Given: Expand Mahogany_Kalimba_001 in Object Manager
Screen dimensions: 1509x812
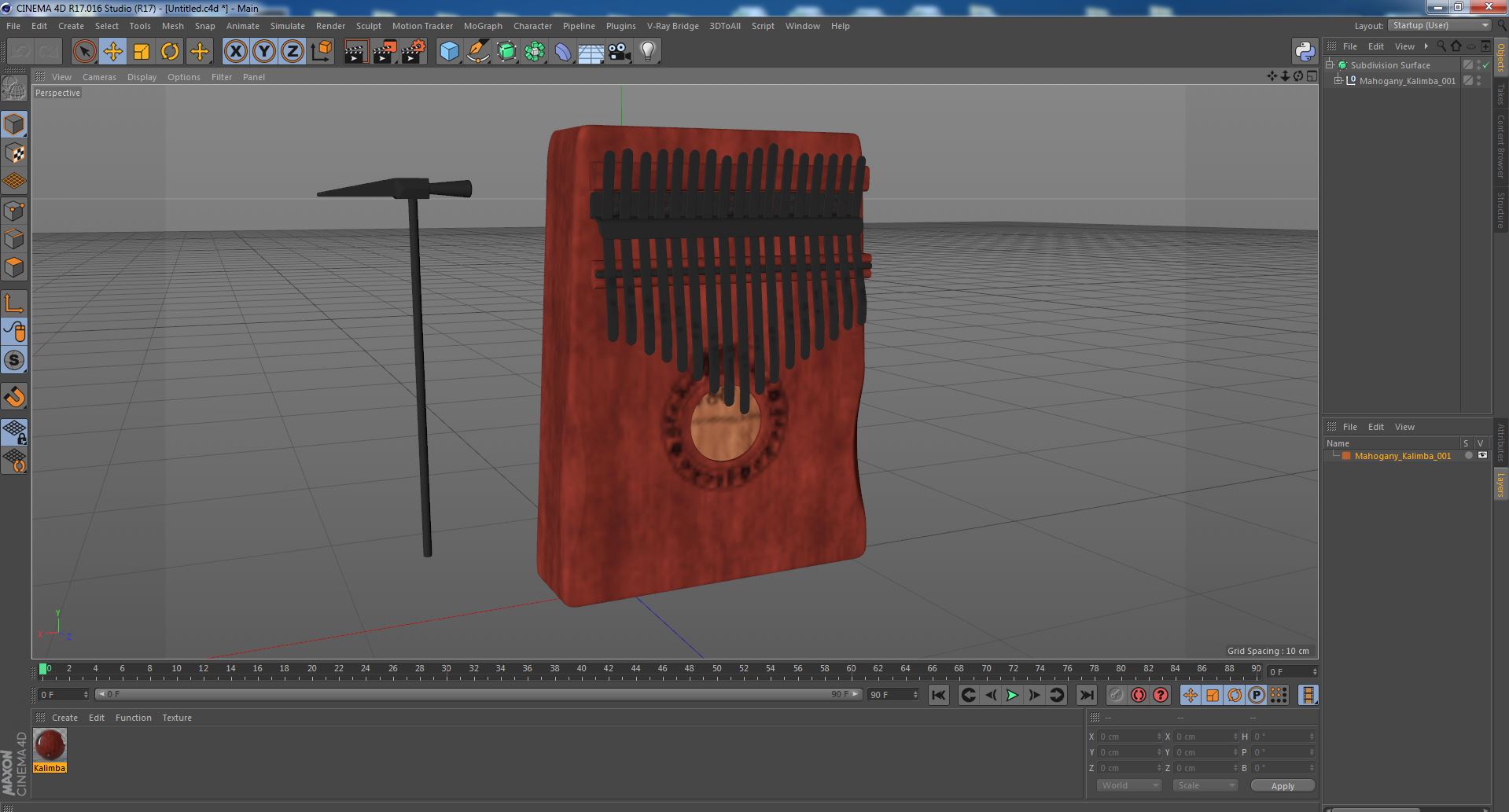Looking at the screenshot, I should point(1338,81).
